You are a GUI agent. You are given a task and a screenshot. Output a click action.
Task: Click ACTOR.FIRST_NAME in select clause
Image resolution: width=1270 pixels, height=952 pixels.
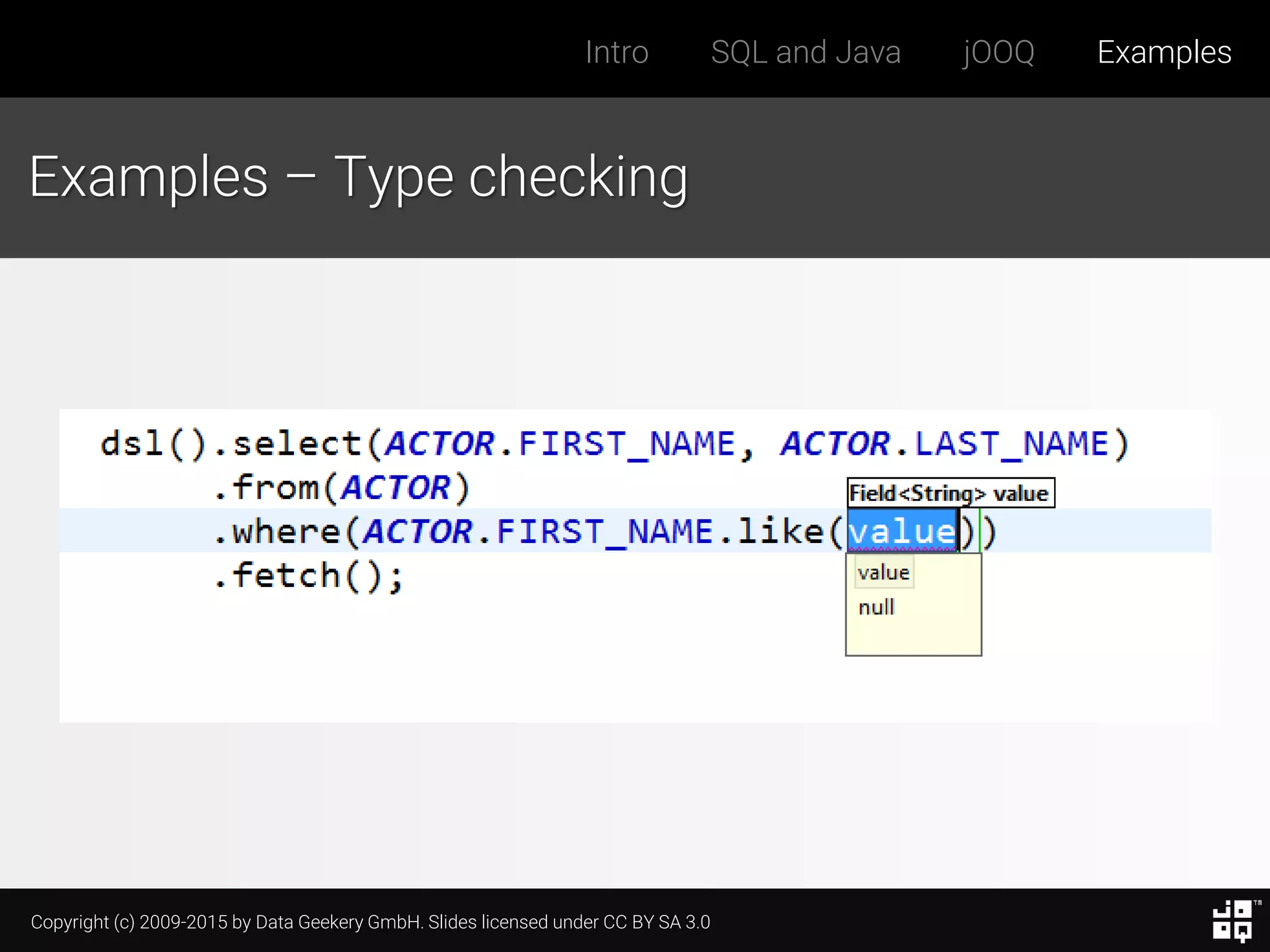560,444
